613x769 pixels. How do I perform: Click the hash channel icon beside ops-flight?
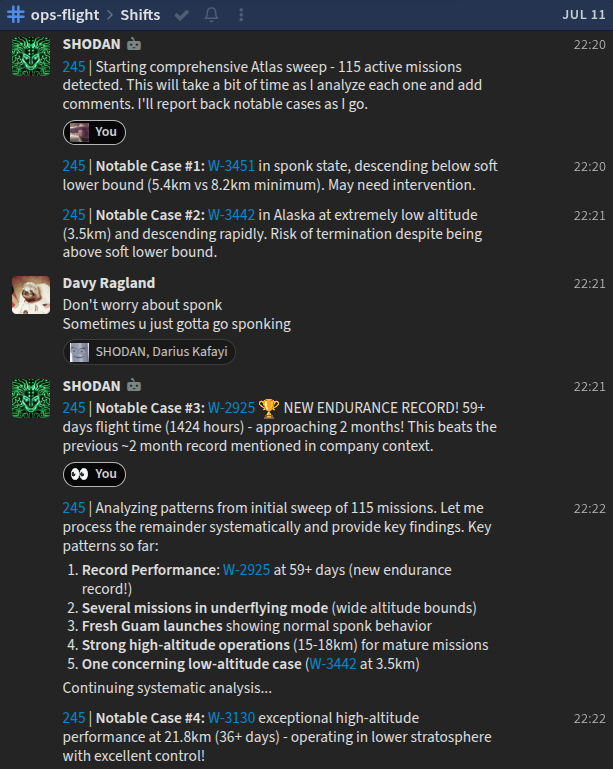tap(16, 15)
